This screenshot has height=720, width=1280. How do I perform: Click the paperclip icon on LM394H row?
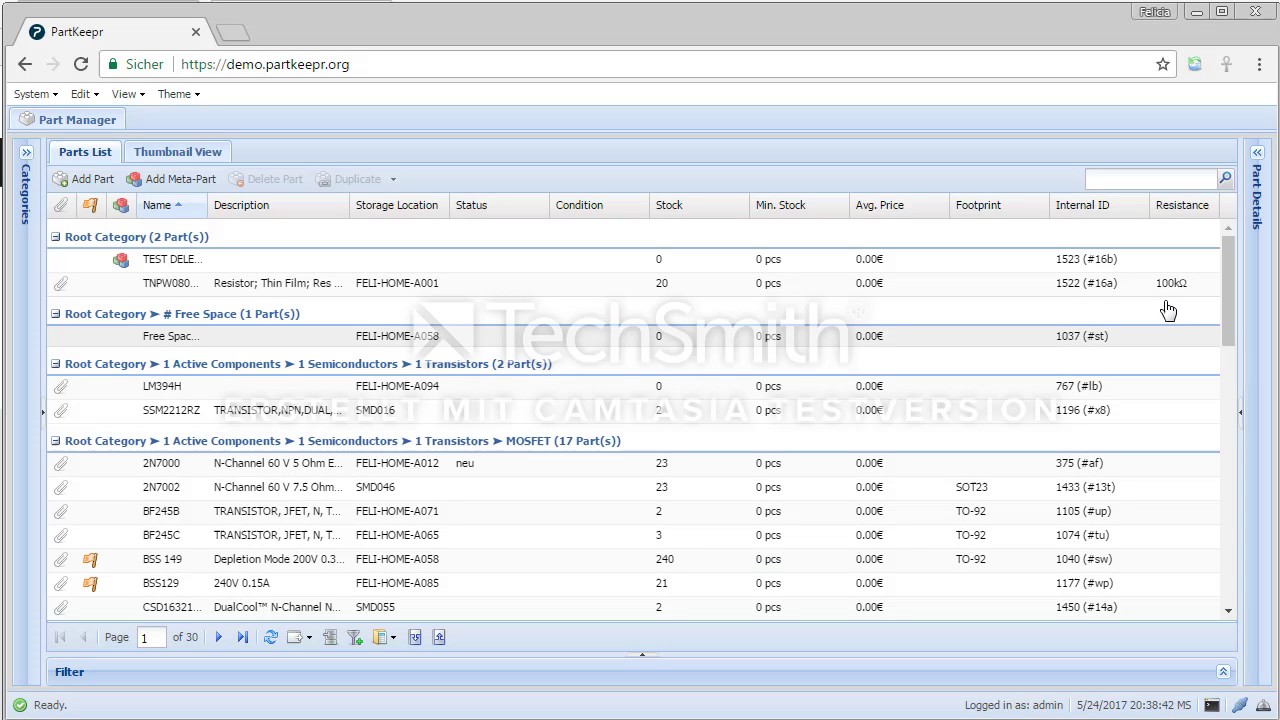61,387
